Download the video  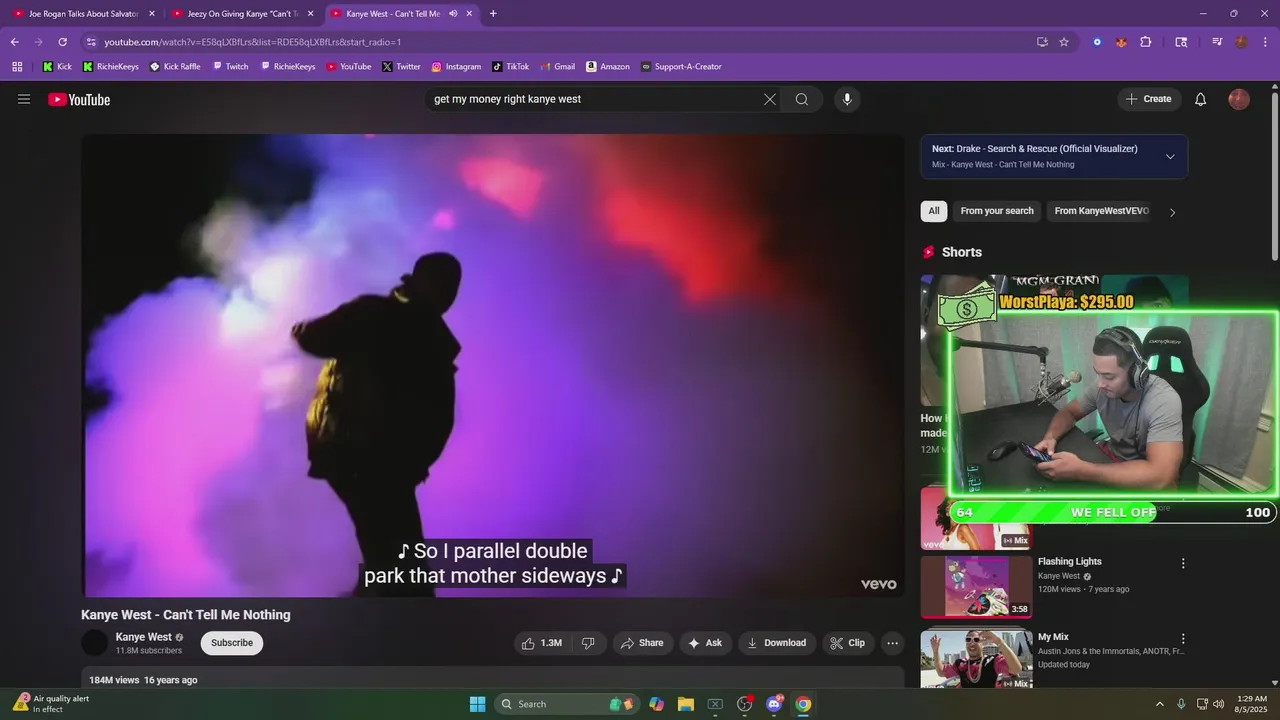pyautogui.click(x=777, y=643)
